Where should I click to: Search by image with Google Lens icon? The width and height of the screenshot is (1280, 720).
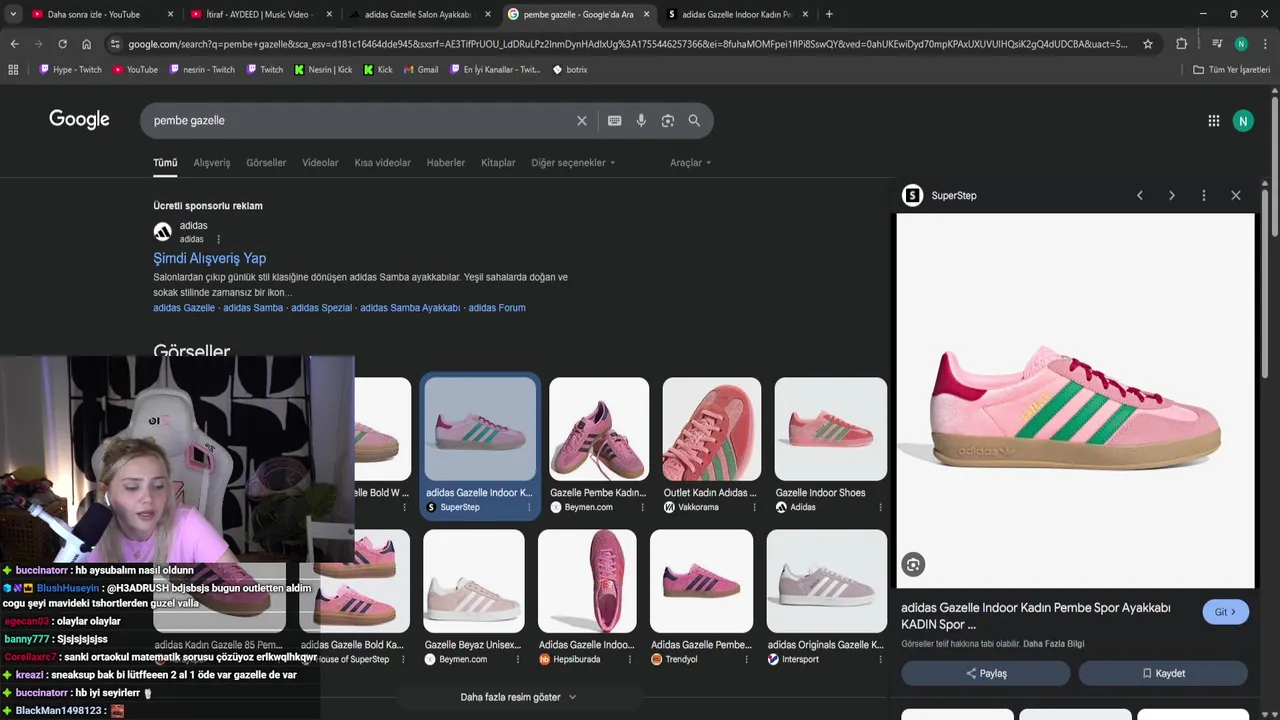668,121
